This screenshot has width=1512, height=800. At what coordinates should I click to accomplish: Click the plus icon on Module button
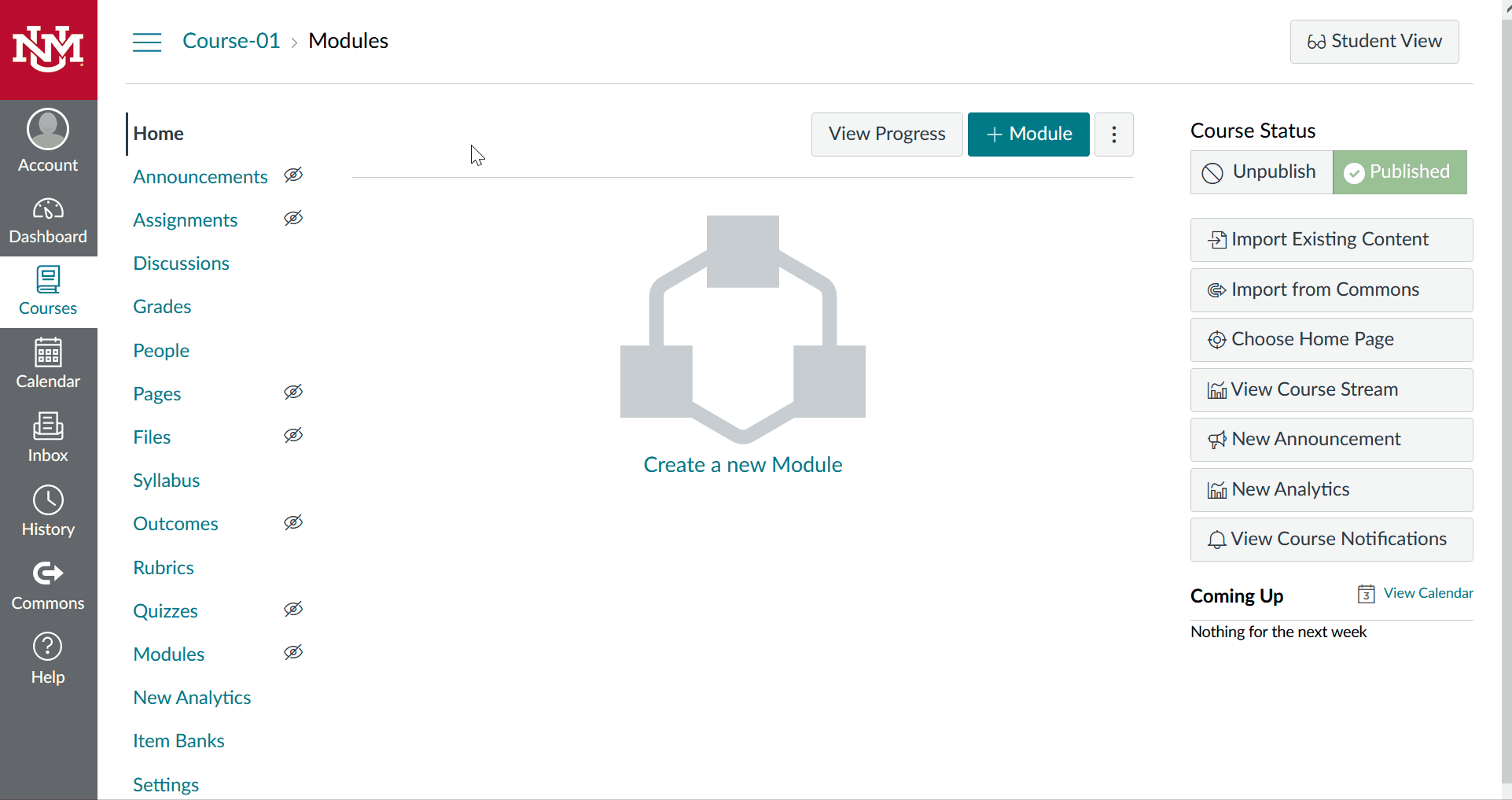tap(995, 135)
